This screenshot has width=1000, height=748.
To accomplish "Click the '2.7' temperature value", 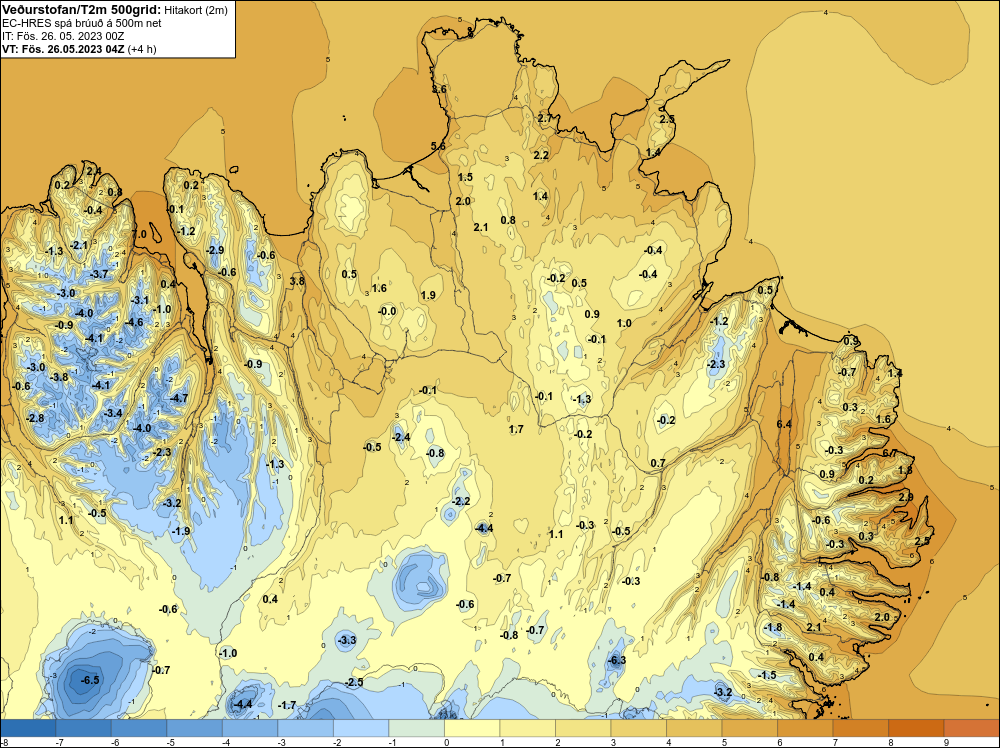I will pyautogui.click(x=545, y=118).
